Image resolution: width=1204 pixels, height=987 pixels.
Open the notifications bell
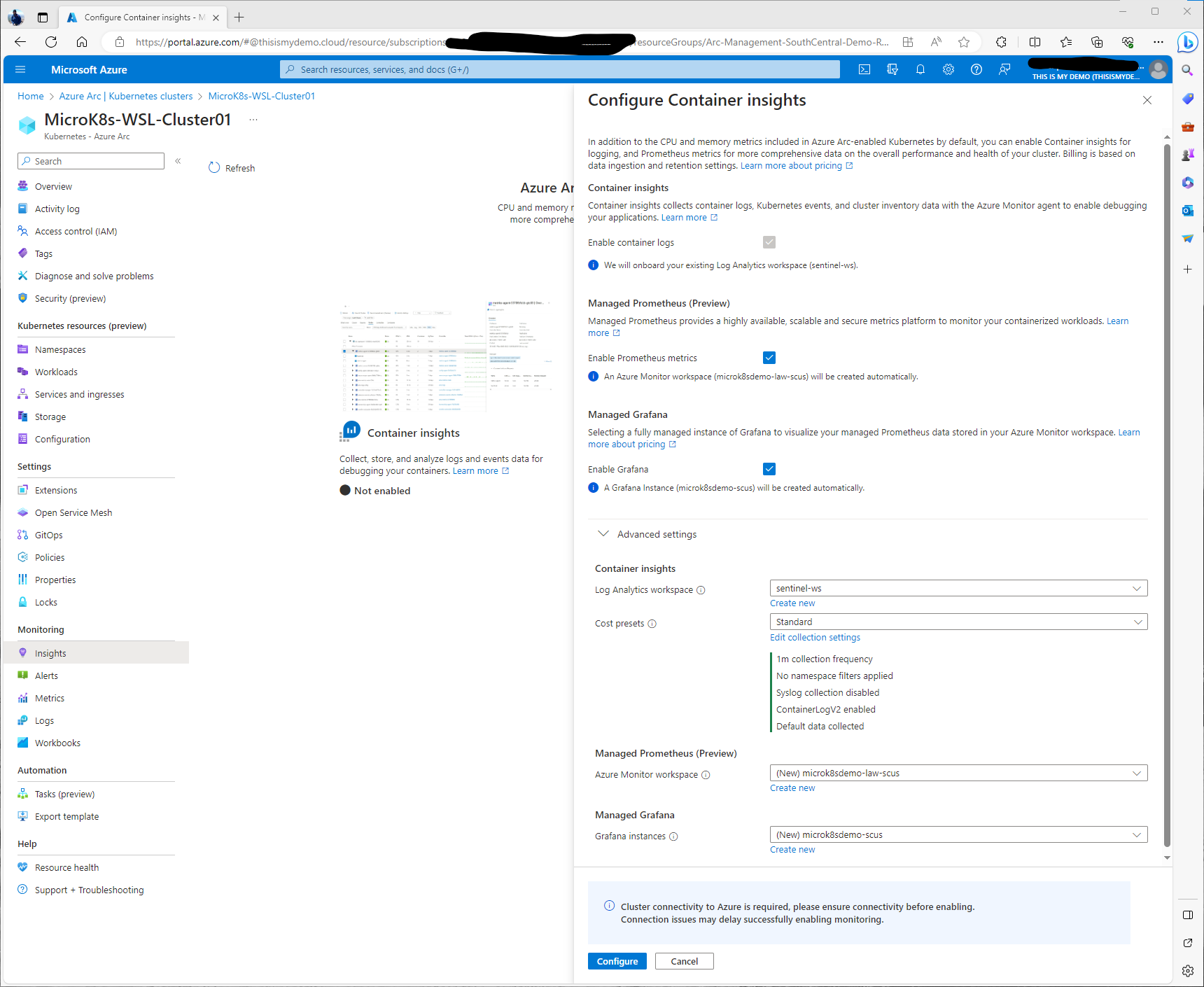coord(920,69)
